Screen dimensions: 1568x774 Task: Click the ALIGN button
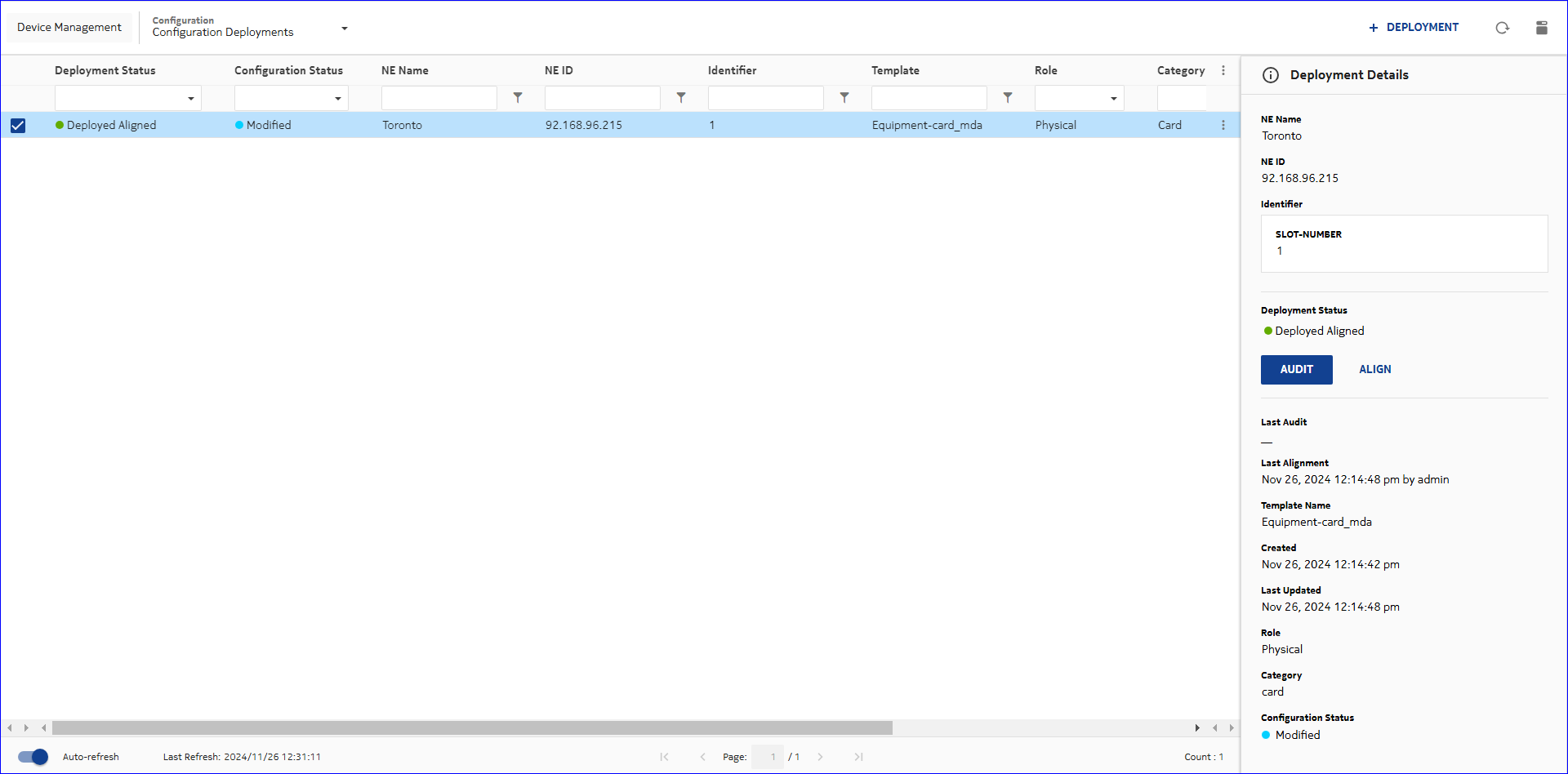pyautogui.click(x=1374, y=370)
